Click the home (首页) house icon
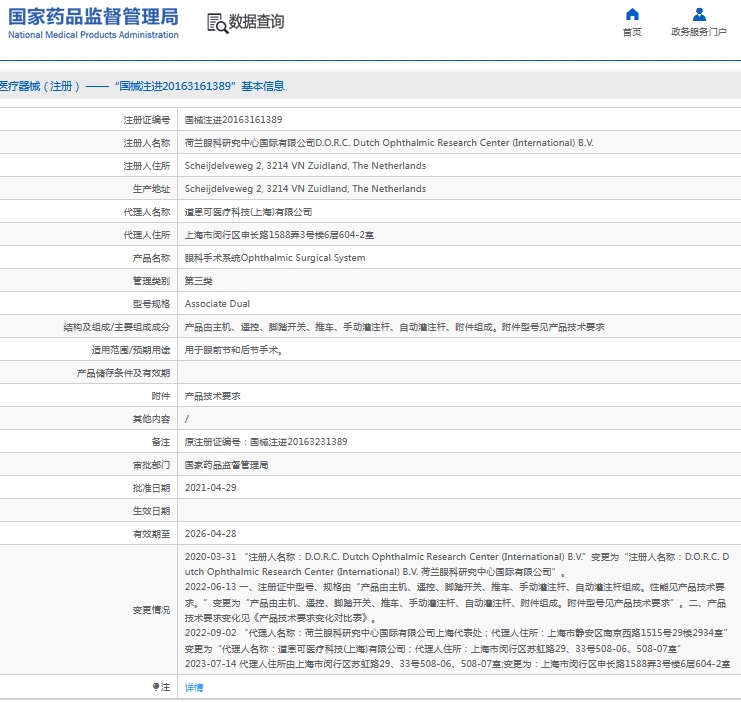 pyautogui.click(x=632, y=15)
